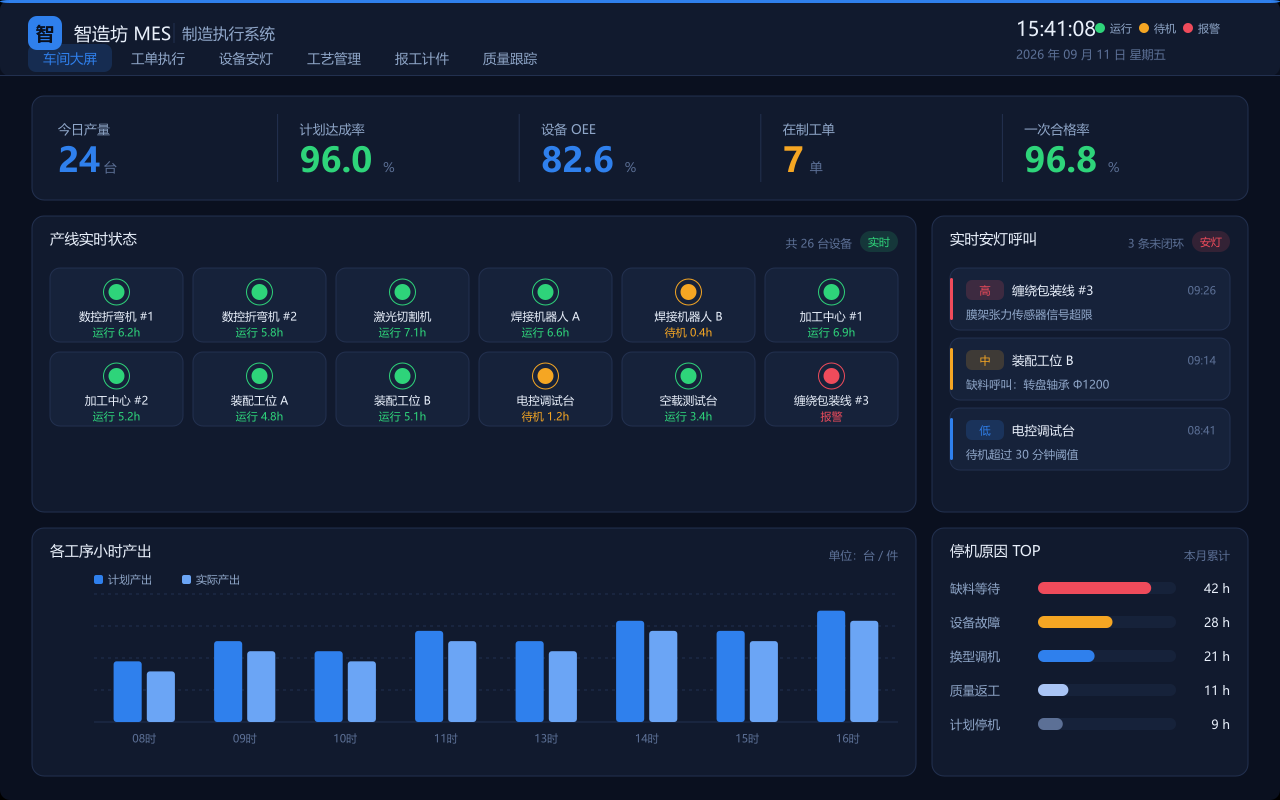Switch to the 工单执行 tab
The width and height of the screenshot is (1280, 800).
click(x=158, y=59)
